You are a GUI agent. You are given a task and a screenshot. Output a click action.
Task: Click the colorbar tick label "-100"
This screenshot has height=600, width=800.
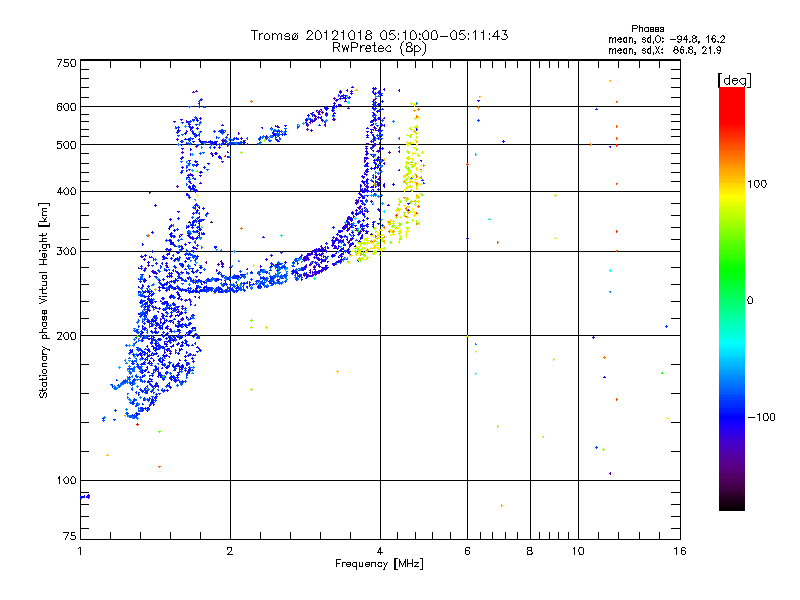761,417
